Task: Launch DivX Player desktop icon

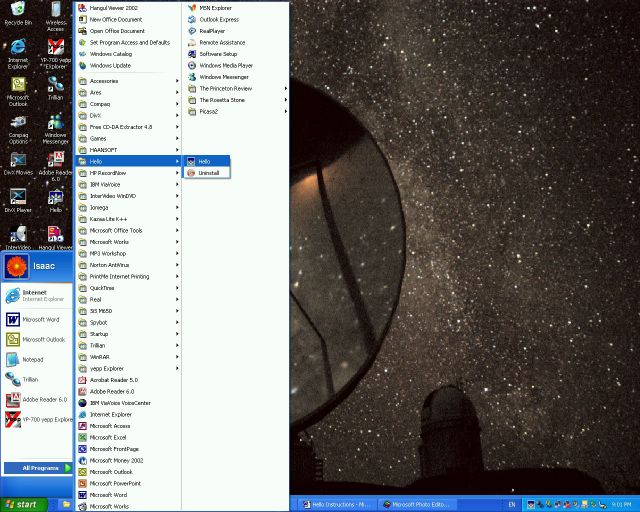Action: click(x=18, y=201)
